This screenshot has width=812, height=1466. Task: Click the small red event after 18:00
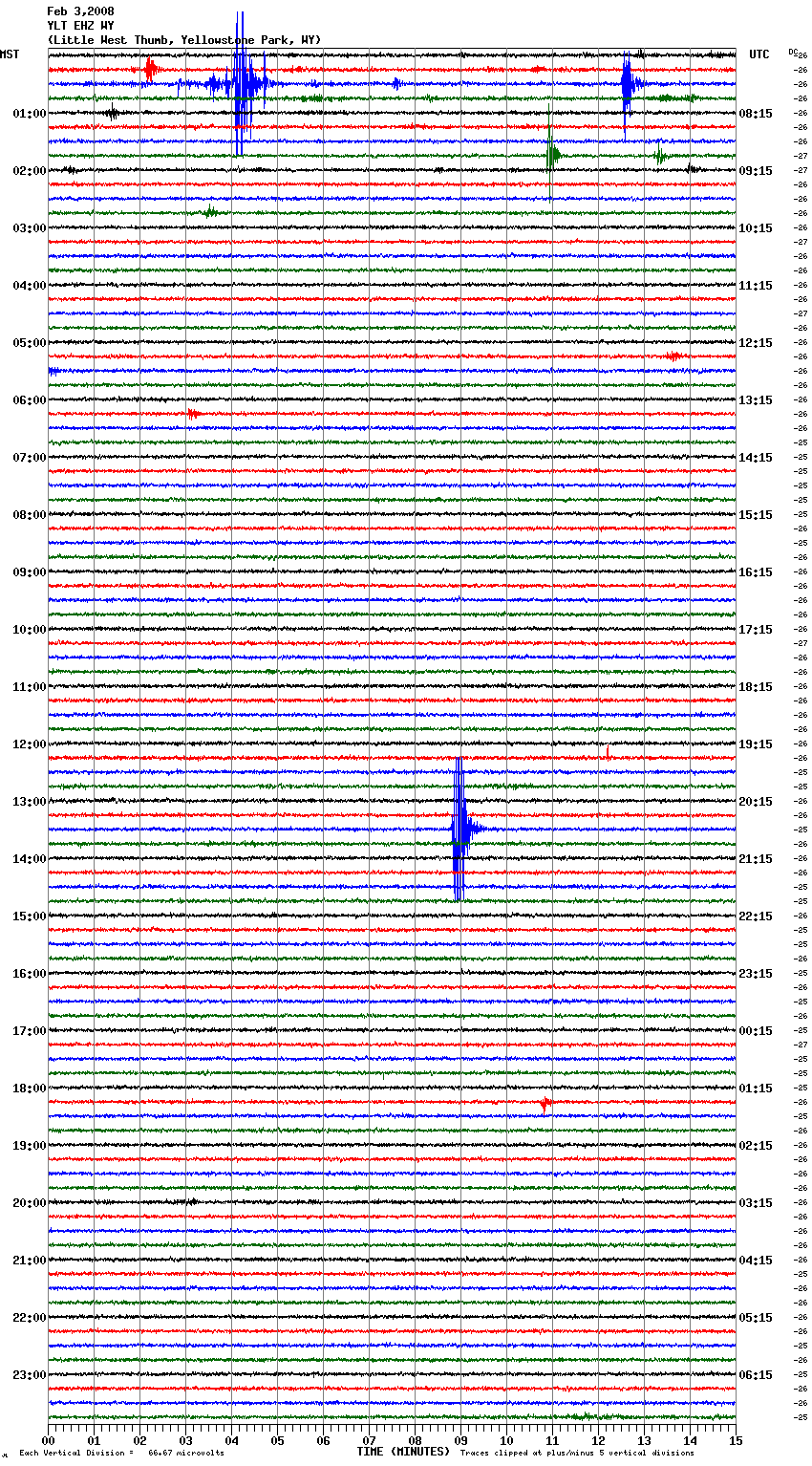[545, 1103]
